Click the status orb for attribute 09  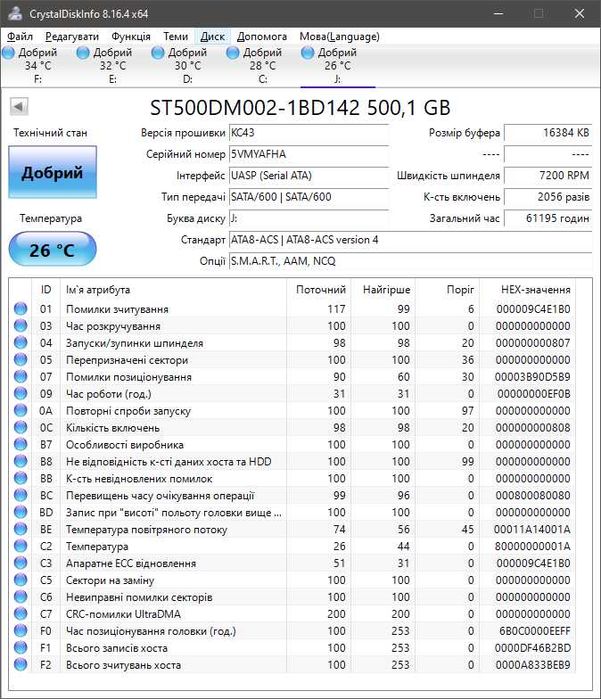(x=21, y=393)
